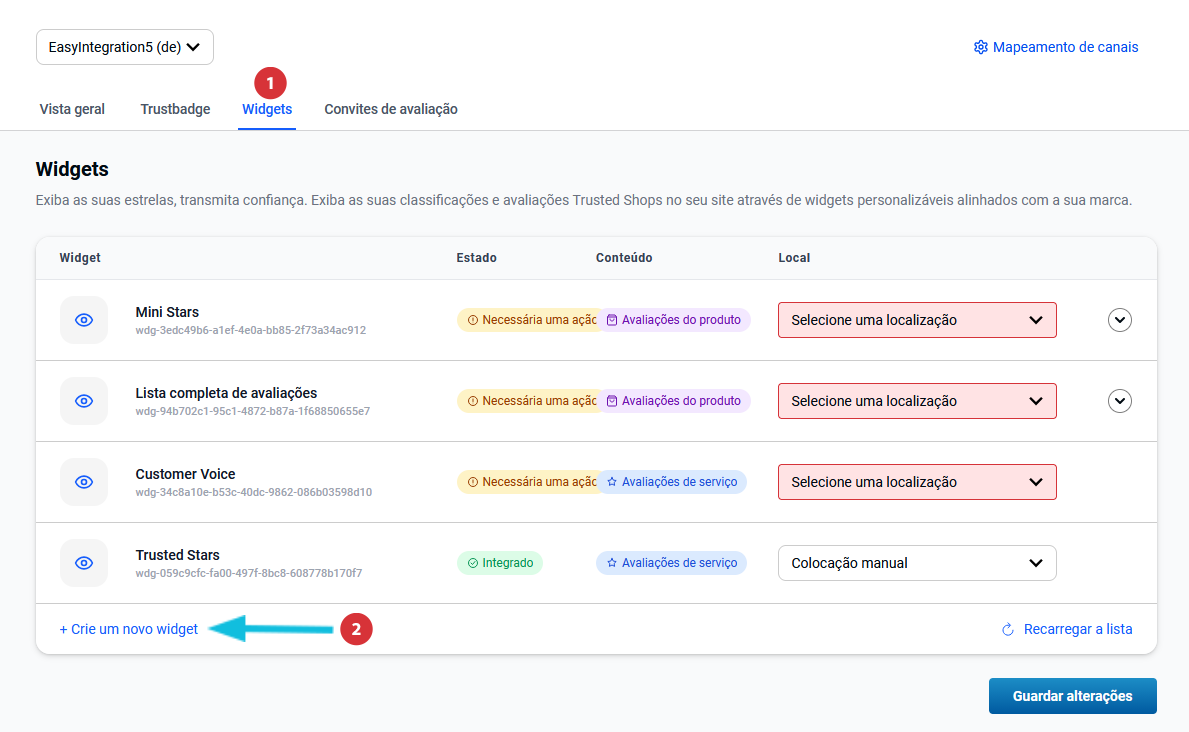Click the Integrado status badge for Trusted Stars
Screen dimensions: 1189x732
[499, 563]
